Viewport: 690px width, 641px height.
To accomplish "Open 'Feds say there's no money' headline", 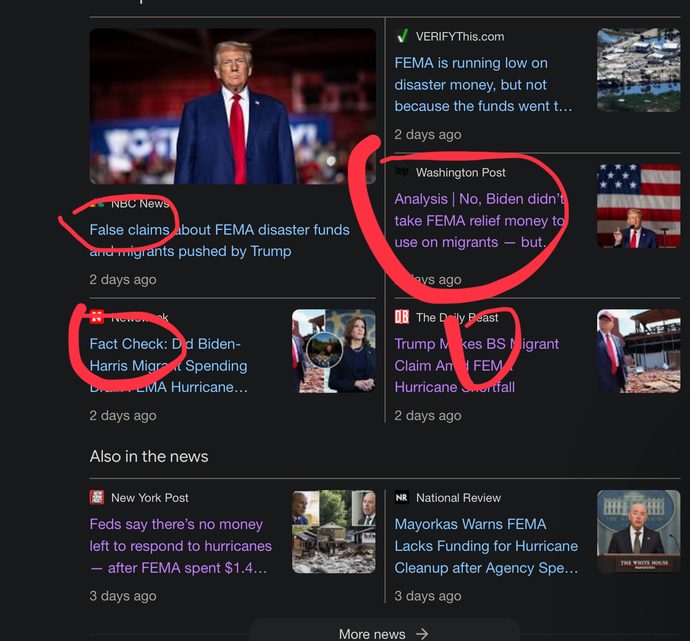I will (x=180, y=546).
